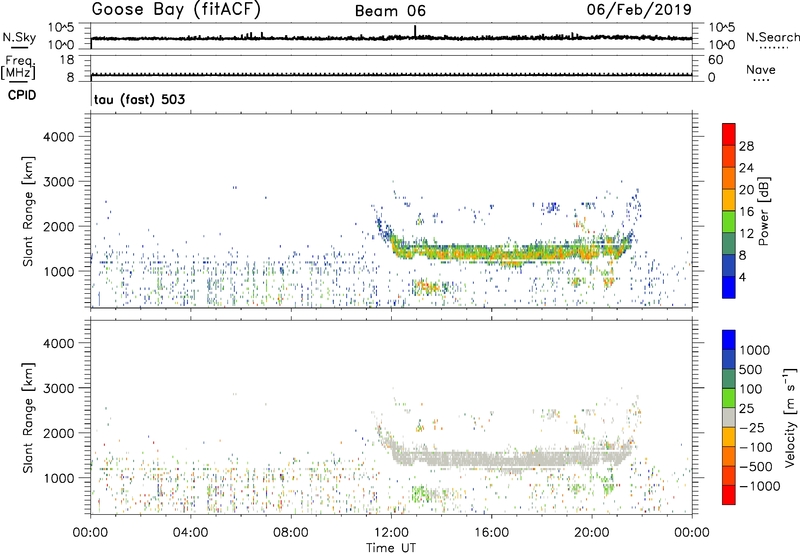Click the "-500" label on the velocity colorbar
This screenshot has width=800, height=554.
[756, 467]
